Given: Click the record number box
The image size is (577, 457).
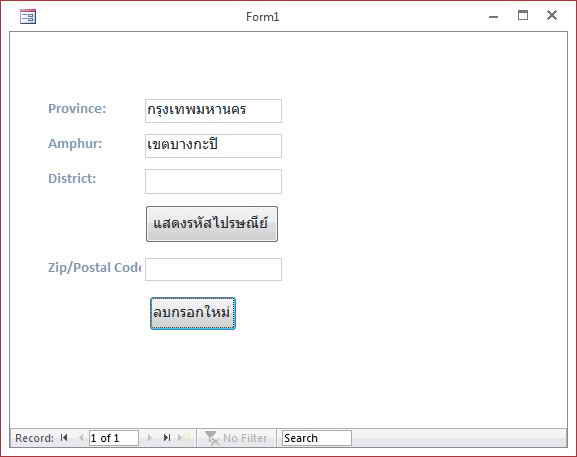Looking at the screenshot, I should [x=113, y=438].
